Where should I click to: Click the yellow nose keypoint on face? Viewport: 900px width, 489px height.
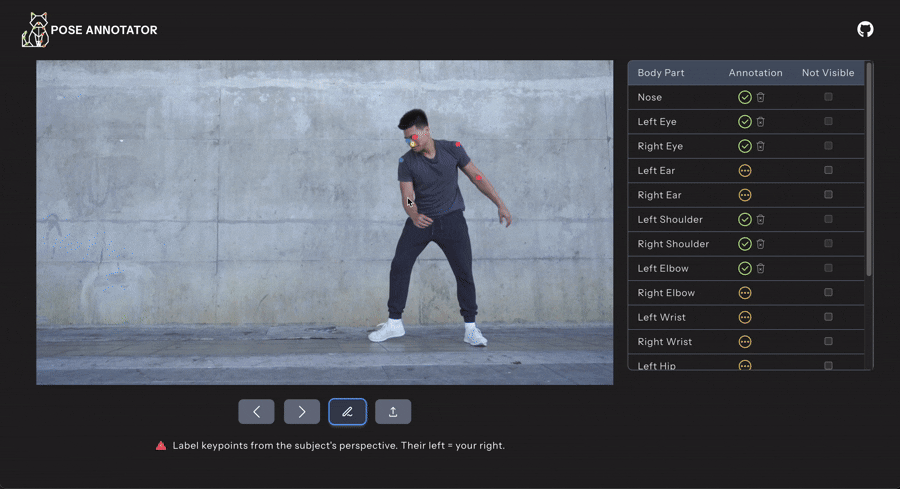pyautogui.click(x=412, y=144)
